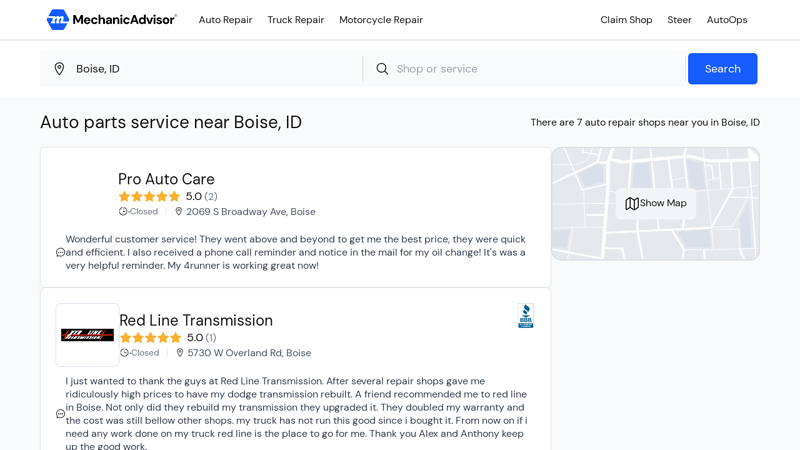Viewport: 800px width, 450px height.
Task: Click the address pin icon for 5730 W Overland Rd
Action: [x=180, y=353]
